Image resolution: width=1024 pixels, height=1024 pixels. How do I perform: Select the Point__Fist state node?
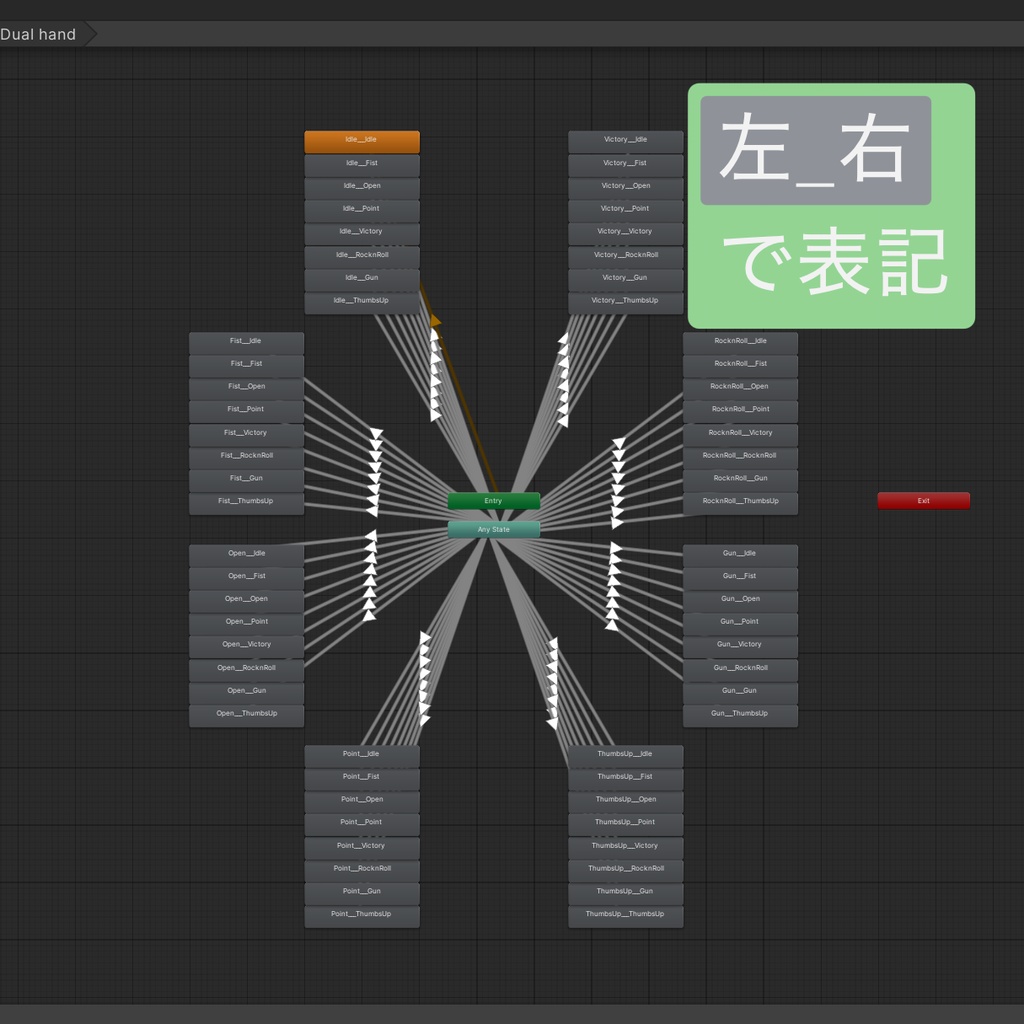click(x=362, y=778)
